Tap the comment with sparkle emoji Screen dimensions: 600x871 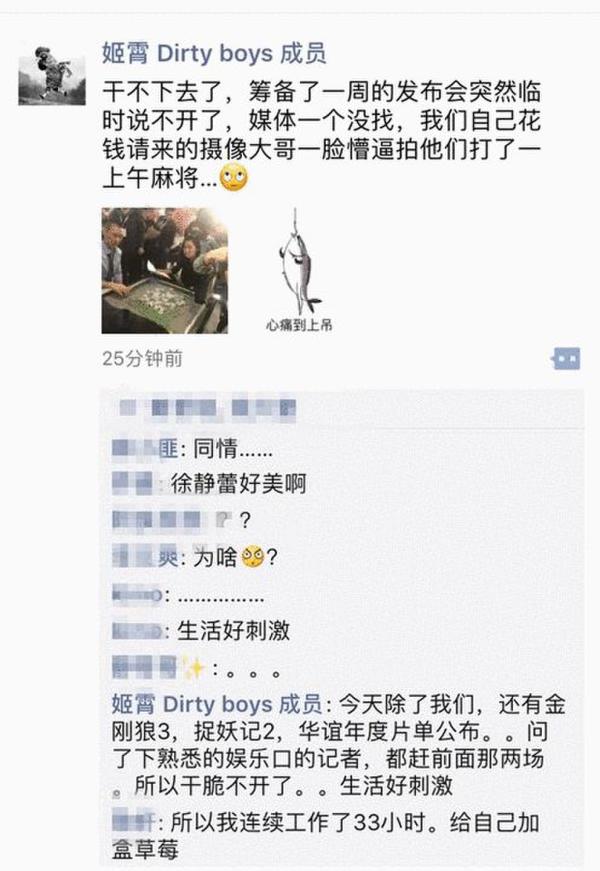(196, 668)
